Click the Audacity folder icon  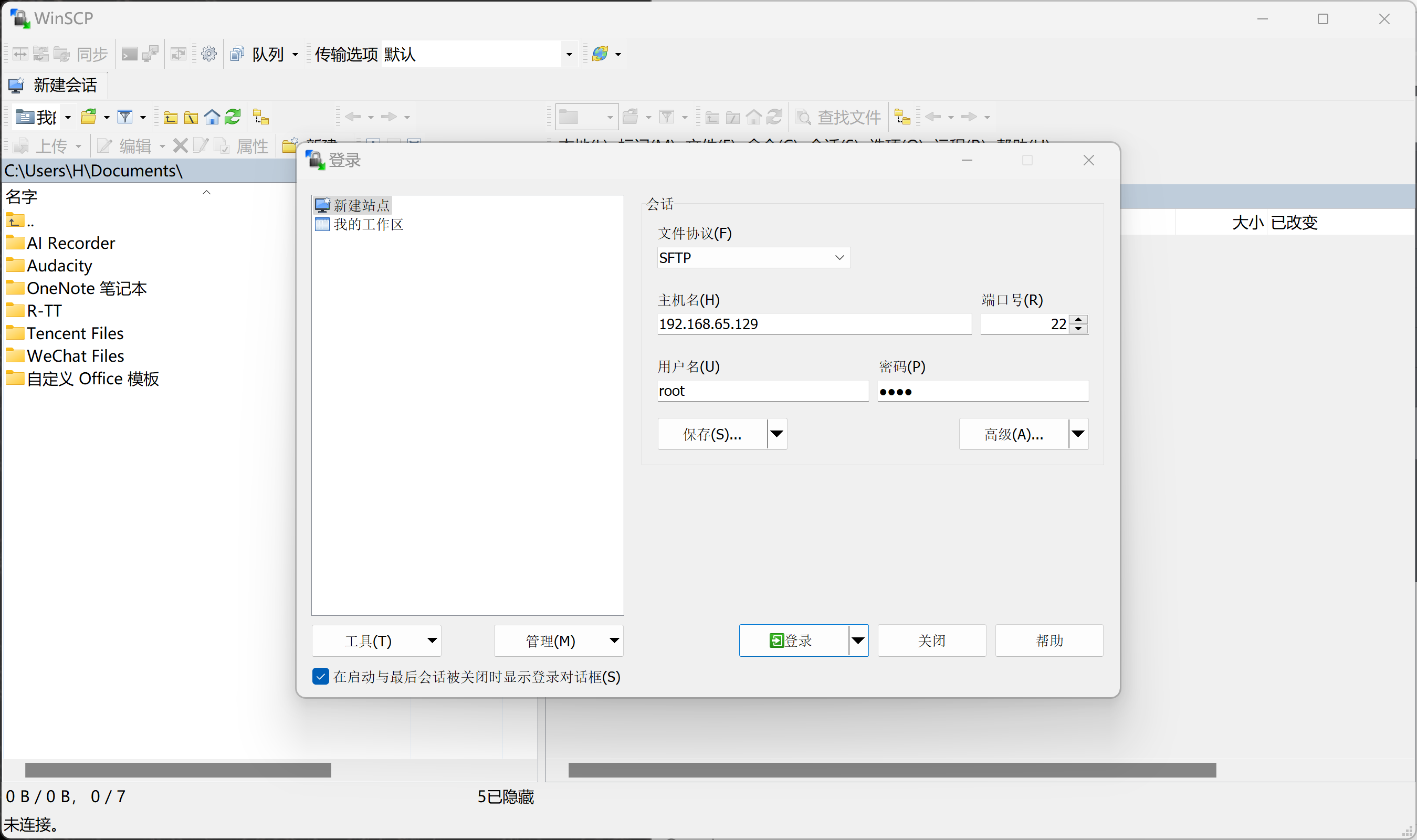(x=15, y=265)
